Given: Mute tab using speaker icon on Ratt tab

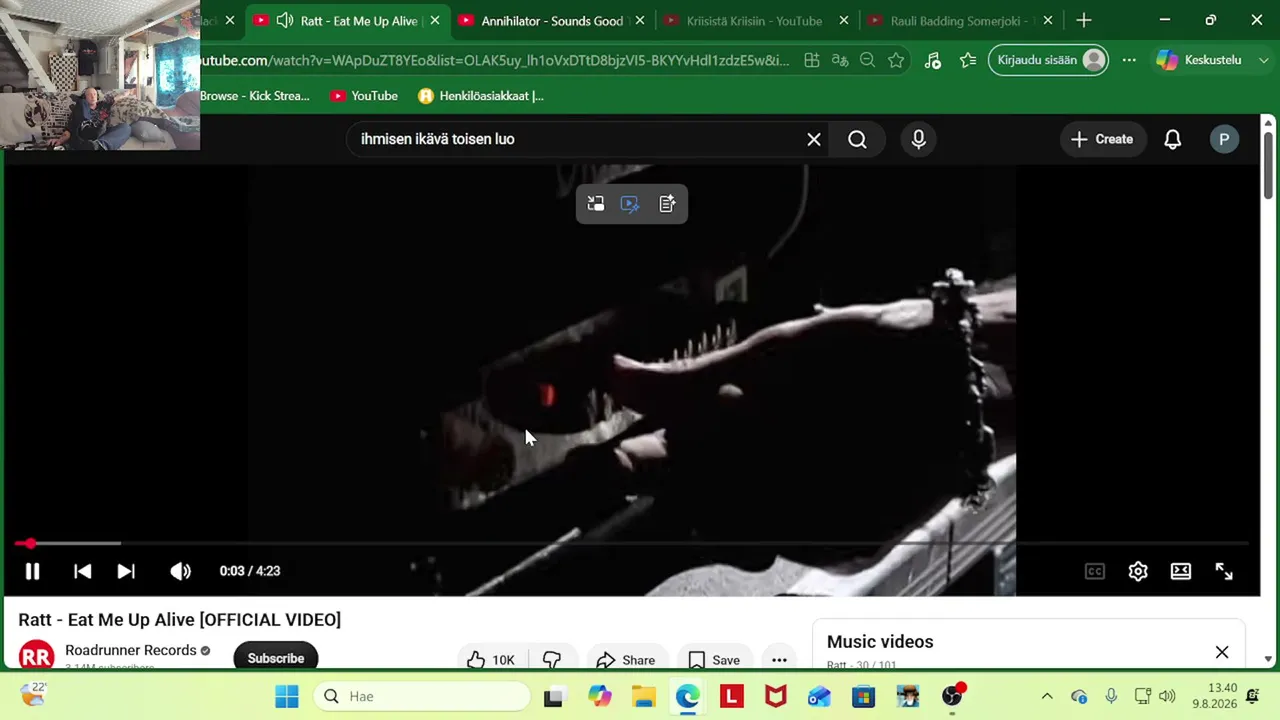Looking at the screenshot, I should tap(284, 21).
